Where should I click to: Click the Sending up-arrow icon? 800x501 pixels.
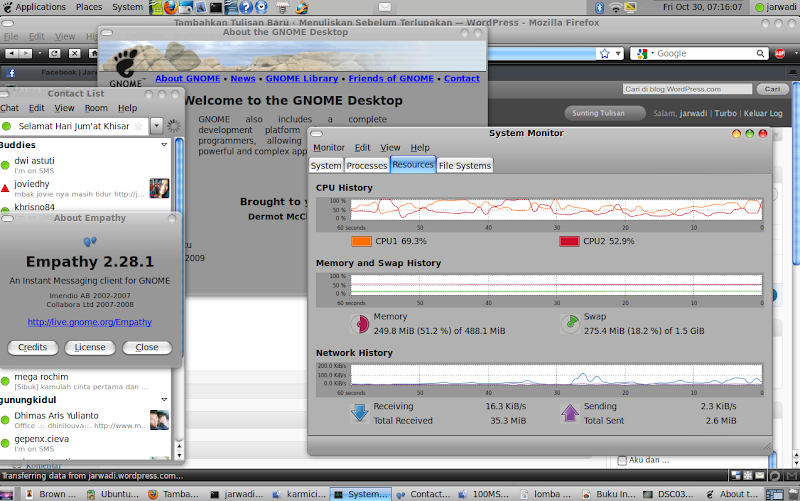click(x=570, y=413)
